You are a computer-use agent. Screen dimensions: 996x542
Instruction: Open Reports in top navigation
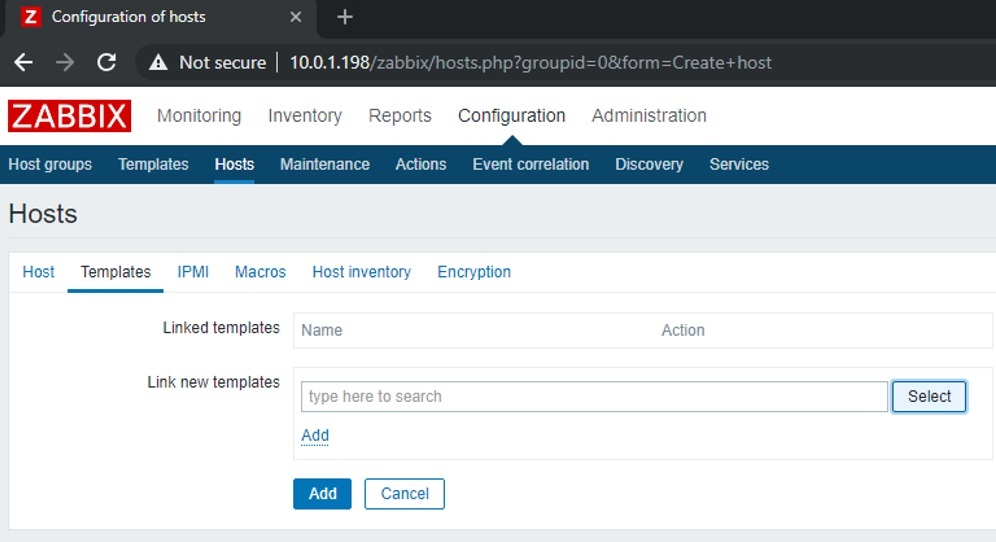400,116
